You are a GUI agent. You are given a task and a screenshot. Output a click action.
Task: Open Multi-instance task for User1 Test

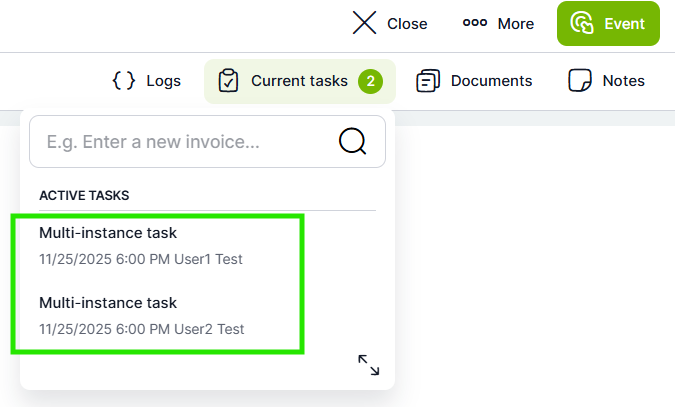click(140, 245)
